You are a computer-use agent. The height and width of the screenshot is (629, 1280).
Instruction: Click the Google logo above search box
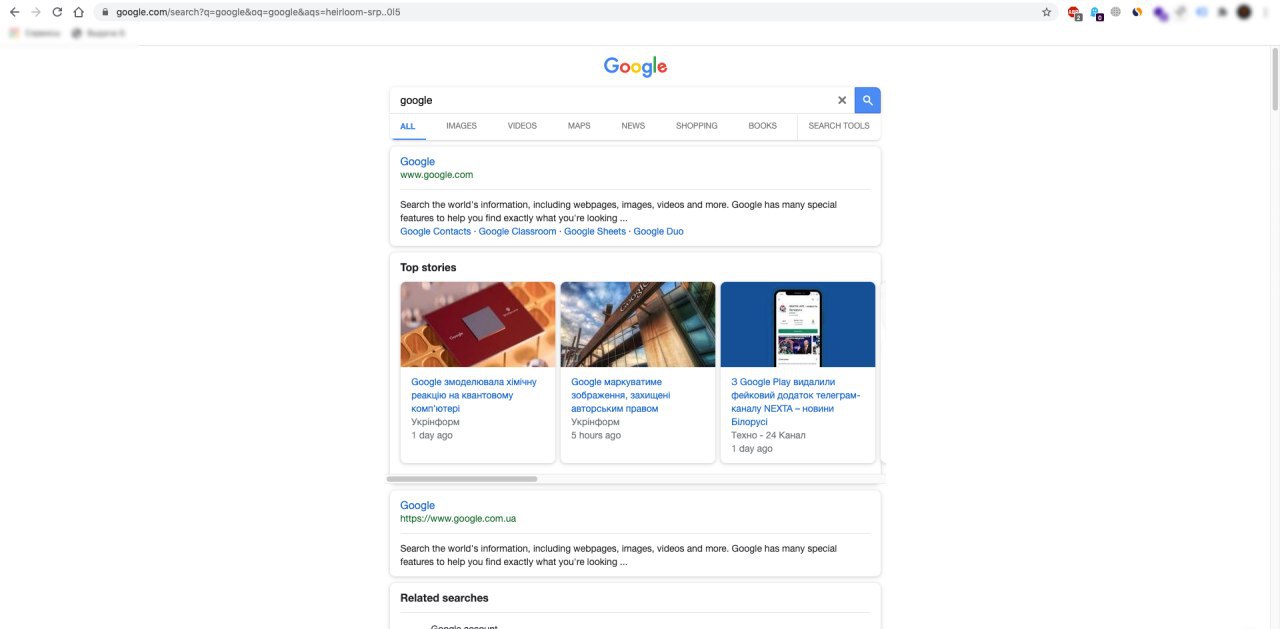(635, 67)
